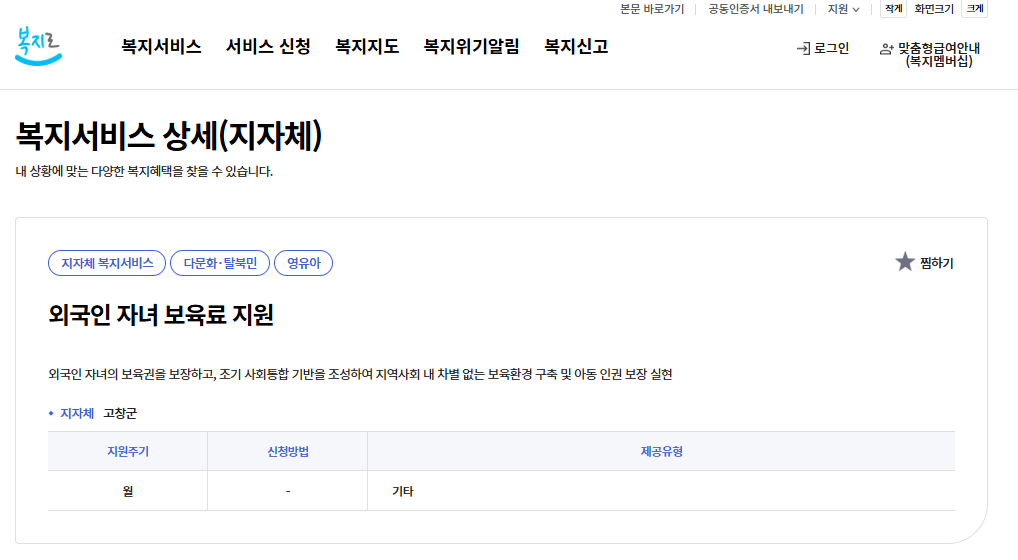Click the 지자체 label
The image size is (1018, 560).
pos(77,413)
